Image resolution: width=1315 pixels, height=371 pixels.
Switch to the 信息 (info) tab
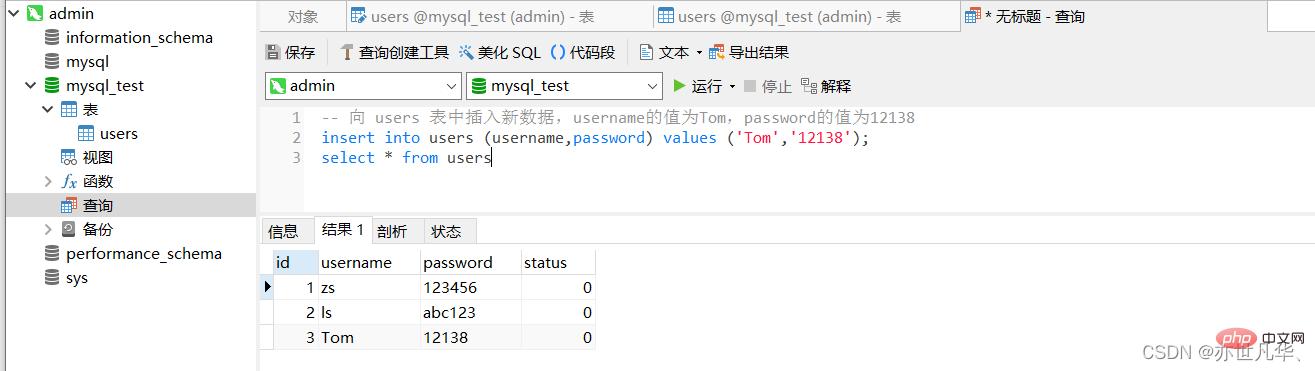[x=283, y=231]
